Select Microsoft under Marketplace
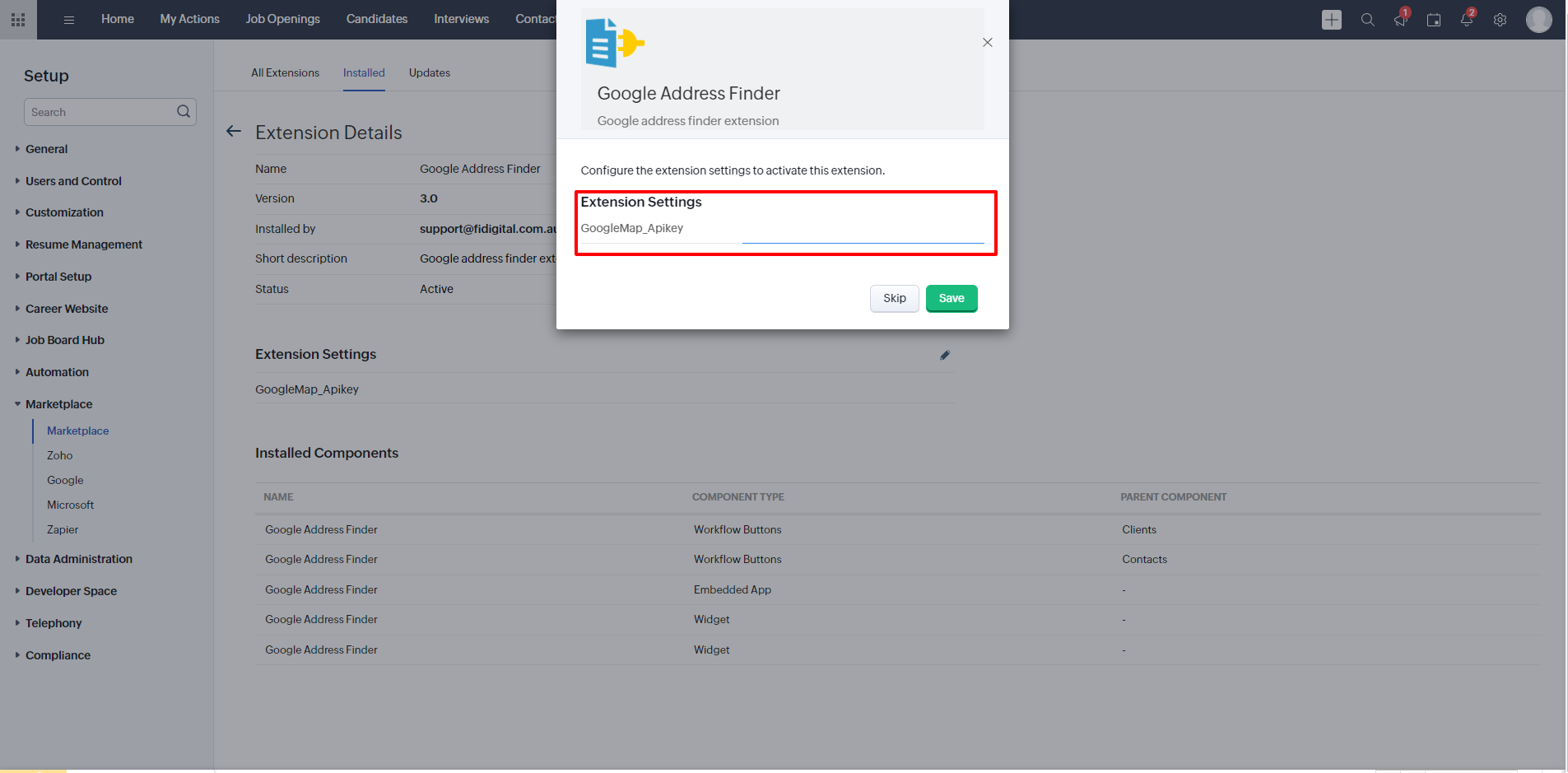Screen dimensions: 1568x773 coord(70,505)
